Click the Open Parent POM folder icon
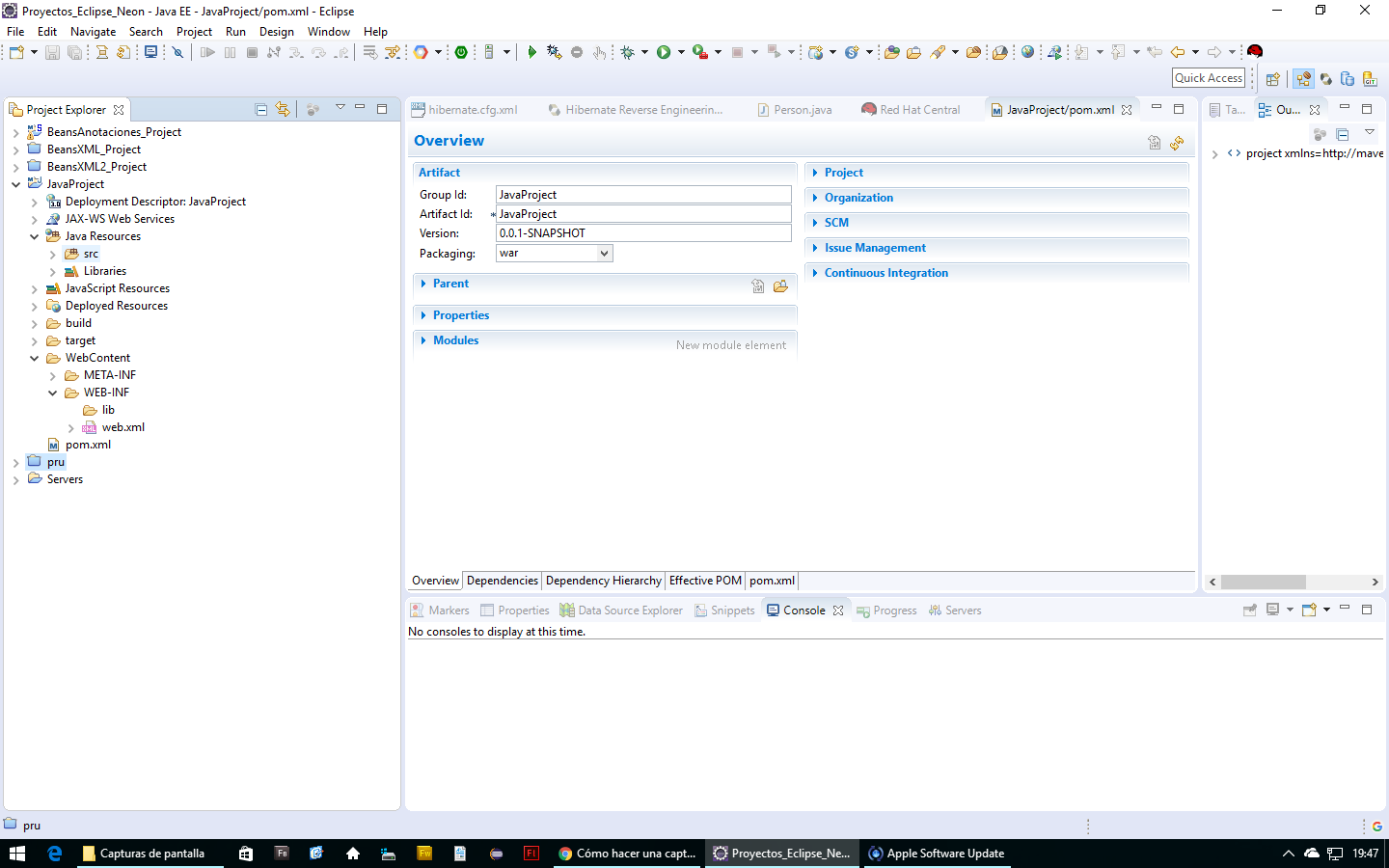Viewport: 1389px width, 868px height. pyautogui.click(x=780, y=285)
